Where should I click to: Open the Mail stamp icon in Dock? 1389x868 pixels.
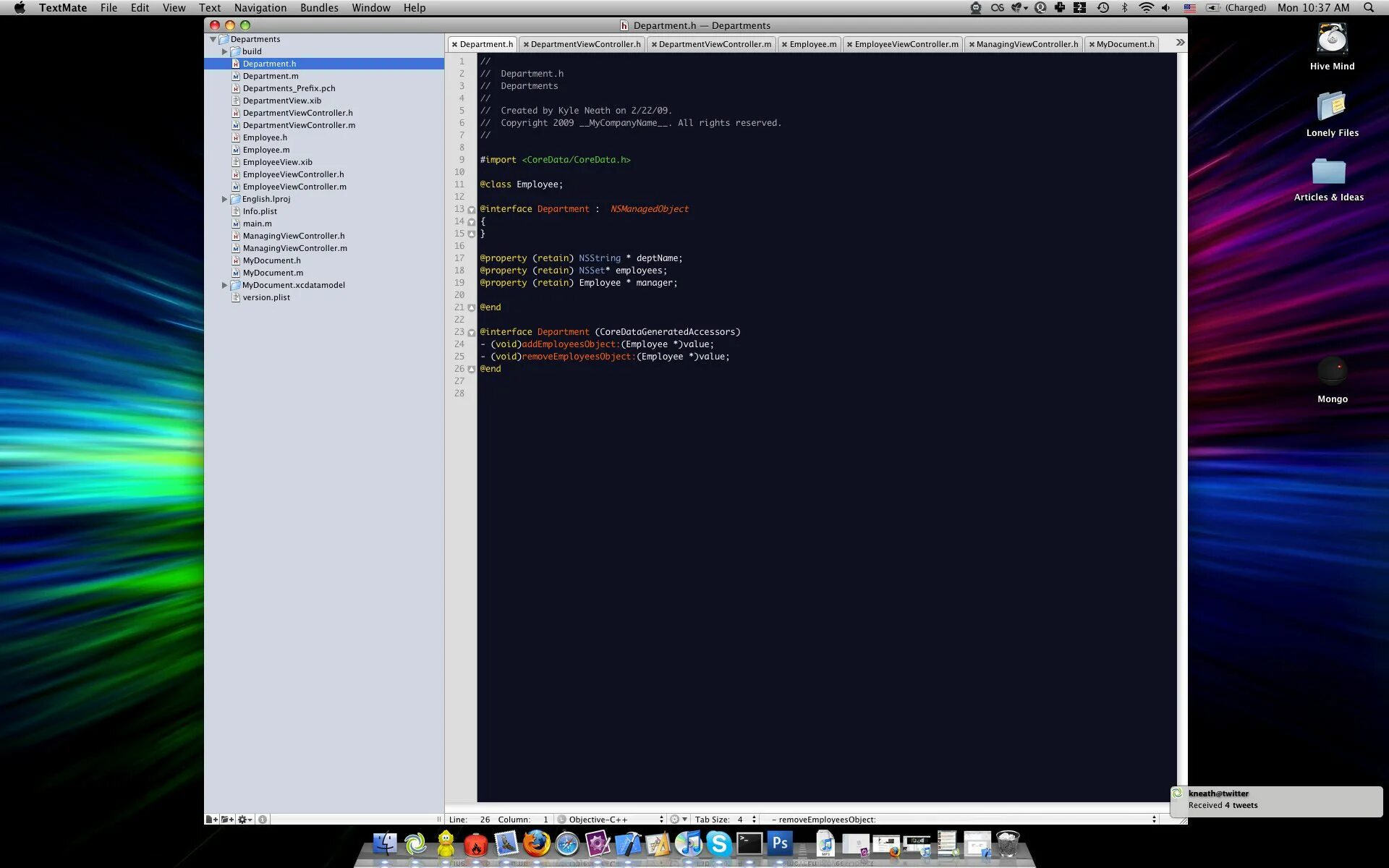pyautogui.click(x=506, y=843)
